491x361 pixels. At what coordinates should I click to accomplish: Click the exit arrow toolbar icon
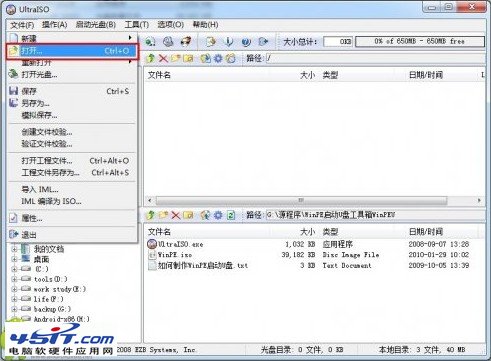pos(263,42)
